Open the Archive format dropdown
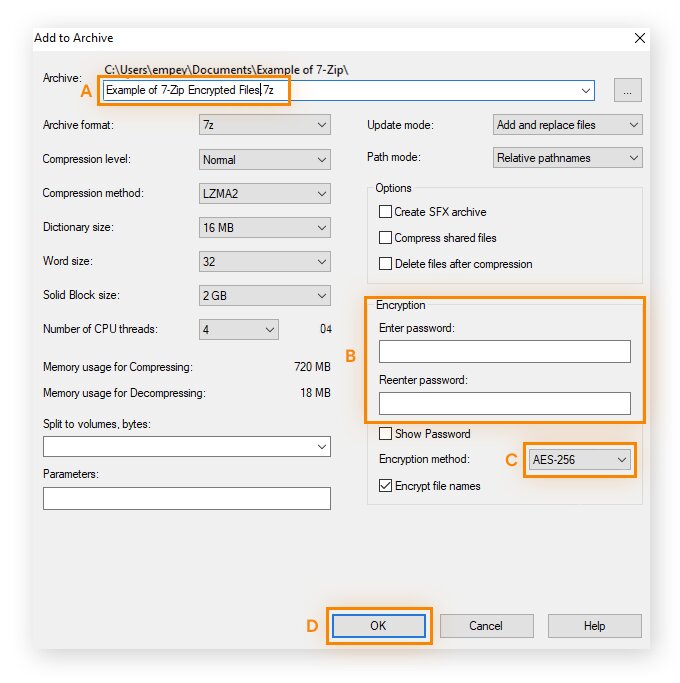The height and width of the screenshot is (683, 680). click(264, 125)
